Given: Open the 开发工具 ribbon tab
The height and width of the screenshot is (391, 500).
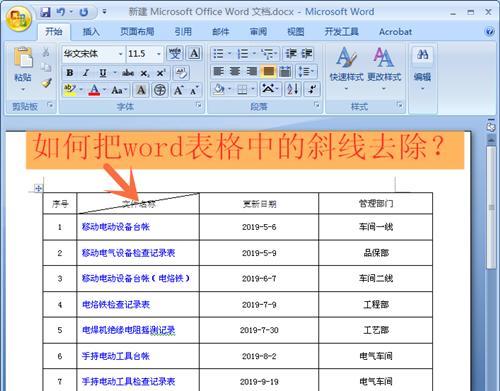Looking at the screenshot, I should tap(341, 32).
